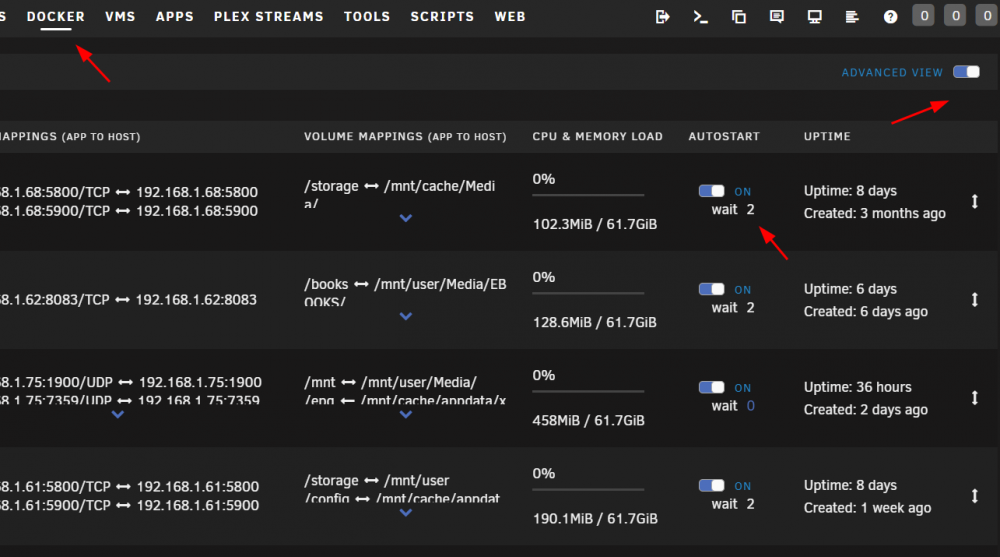
Task: Switch to the VMS tab
Action: [x=120, y=17]
